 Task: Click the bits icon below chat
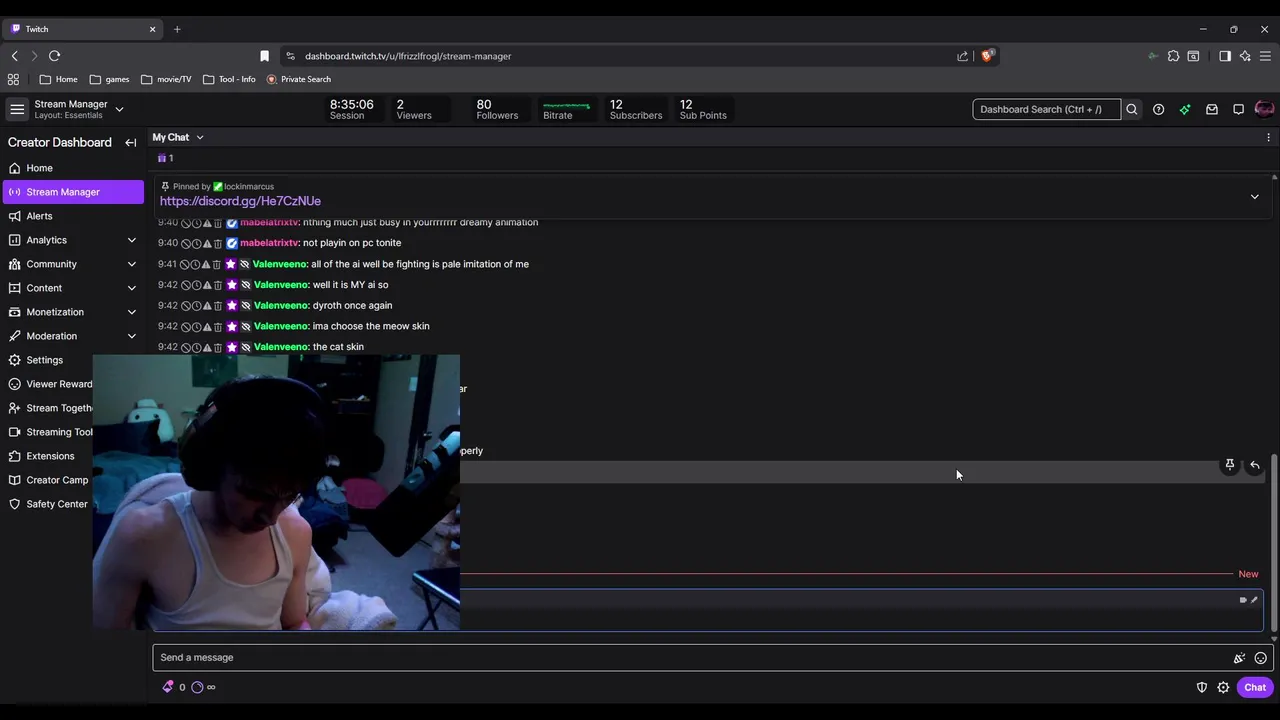click(168, 687)
